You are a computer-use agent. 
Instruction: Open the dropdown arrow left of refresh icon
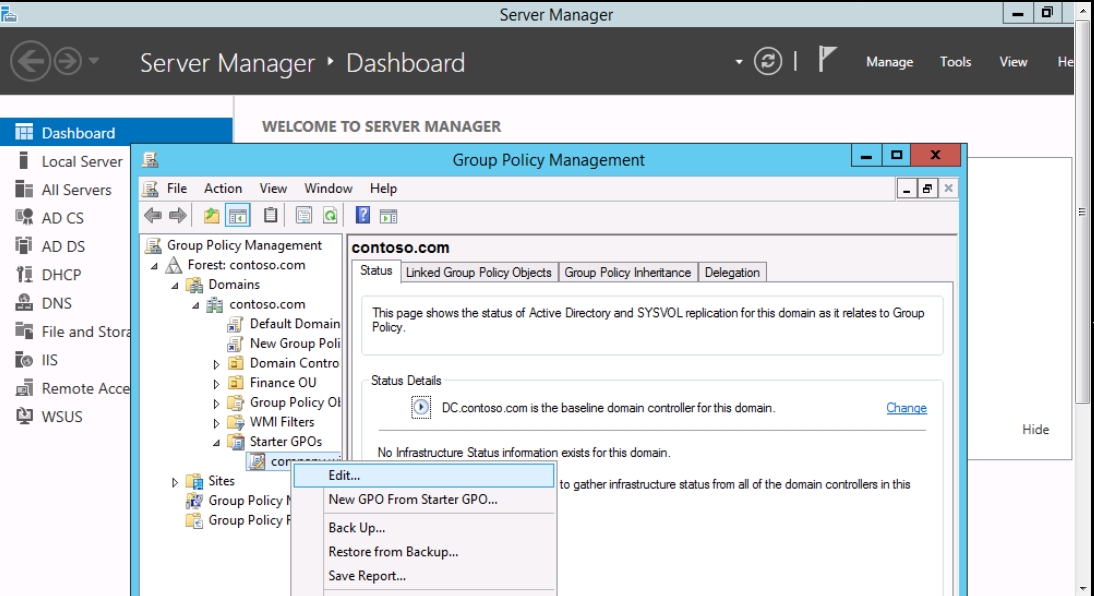738,62
